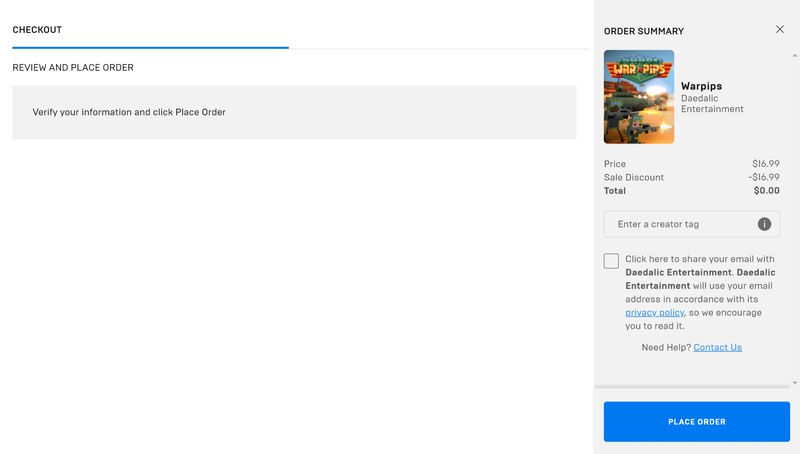This screenshot has height=454, width=800.
Task: Click the Warpips product title
Action: tap(701, 86)
